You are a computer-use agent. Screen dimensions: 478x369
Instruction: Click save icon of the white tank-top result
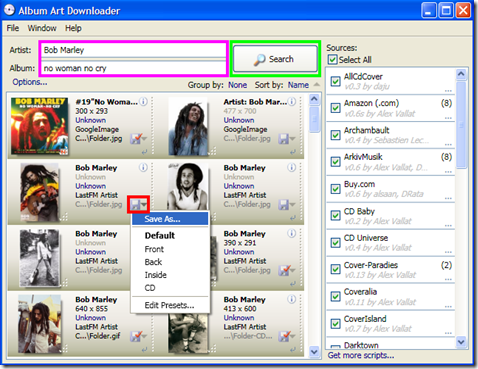pyautogui.click(x=283, y=204)
